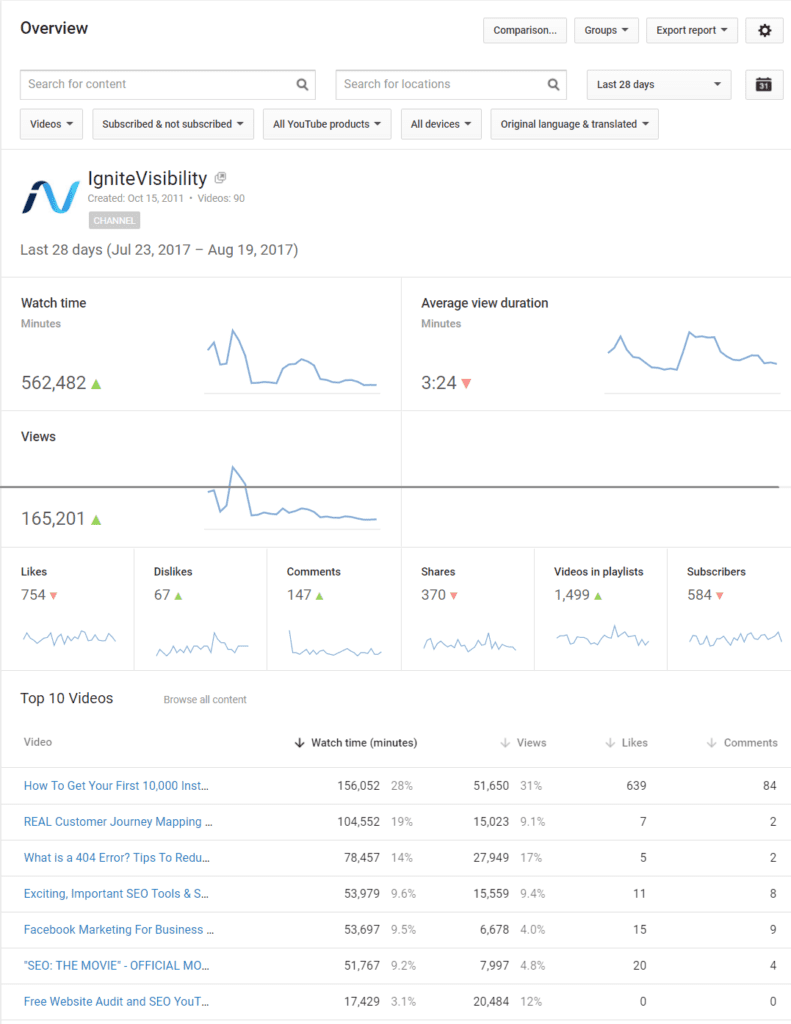Image resolution: width=791 pixels, height=1024 pixels.
Task: Open Free Website Audit and SEO video
Action: click(x=116, y=1001)
